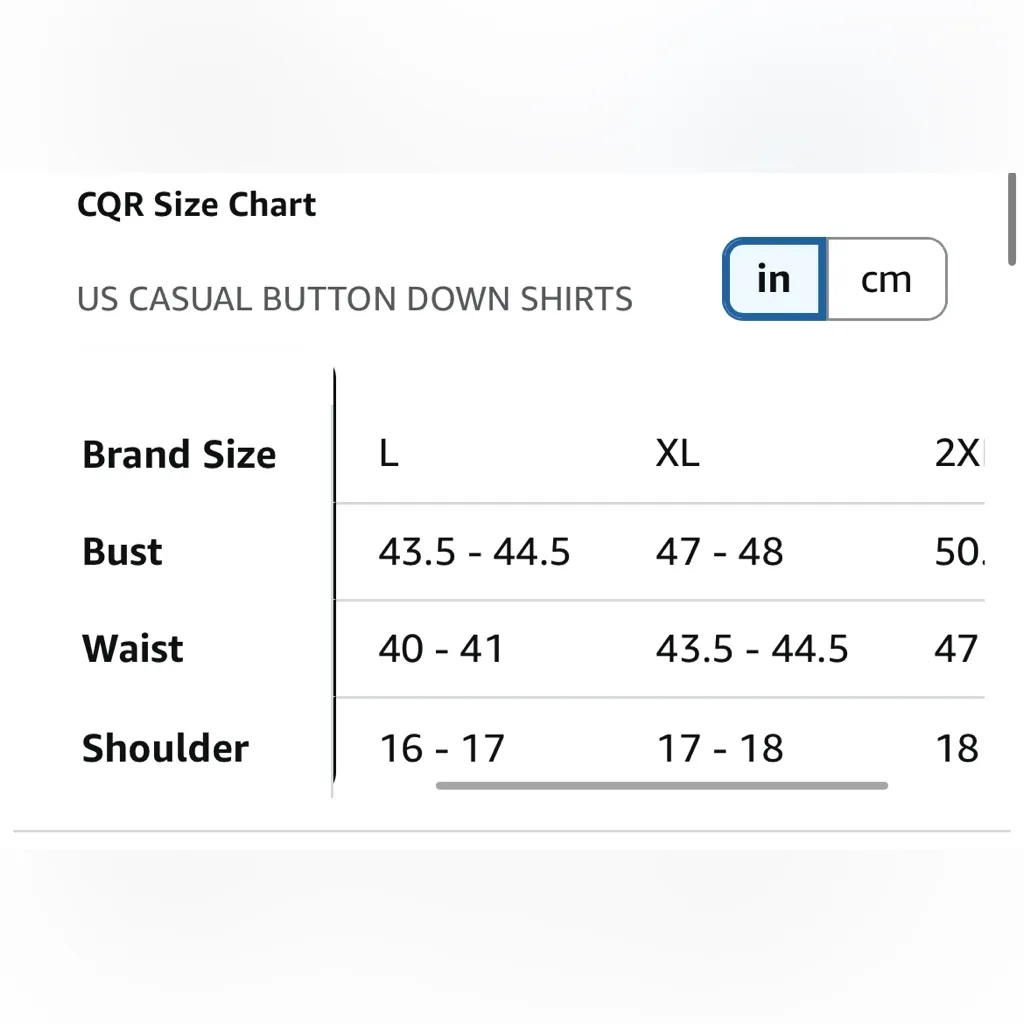Viewport: 1024px width, 1024px height.
Task: Click the CQR Size Chart title
Action: pos(196,204)
